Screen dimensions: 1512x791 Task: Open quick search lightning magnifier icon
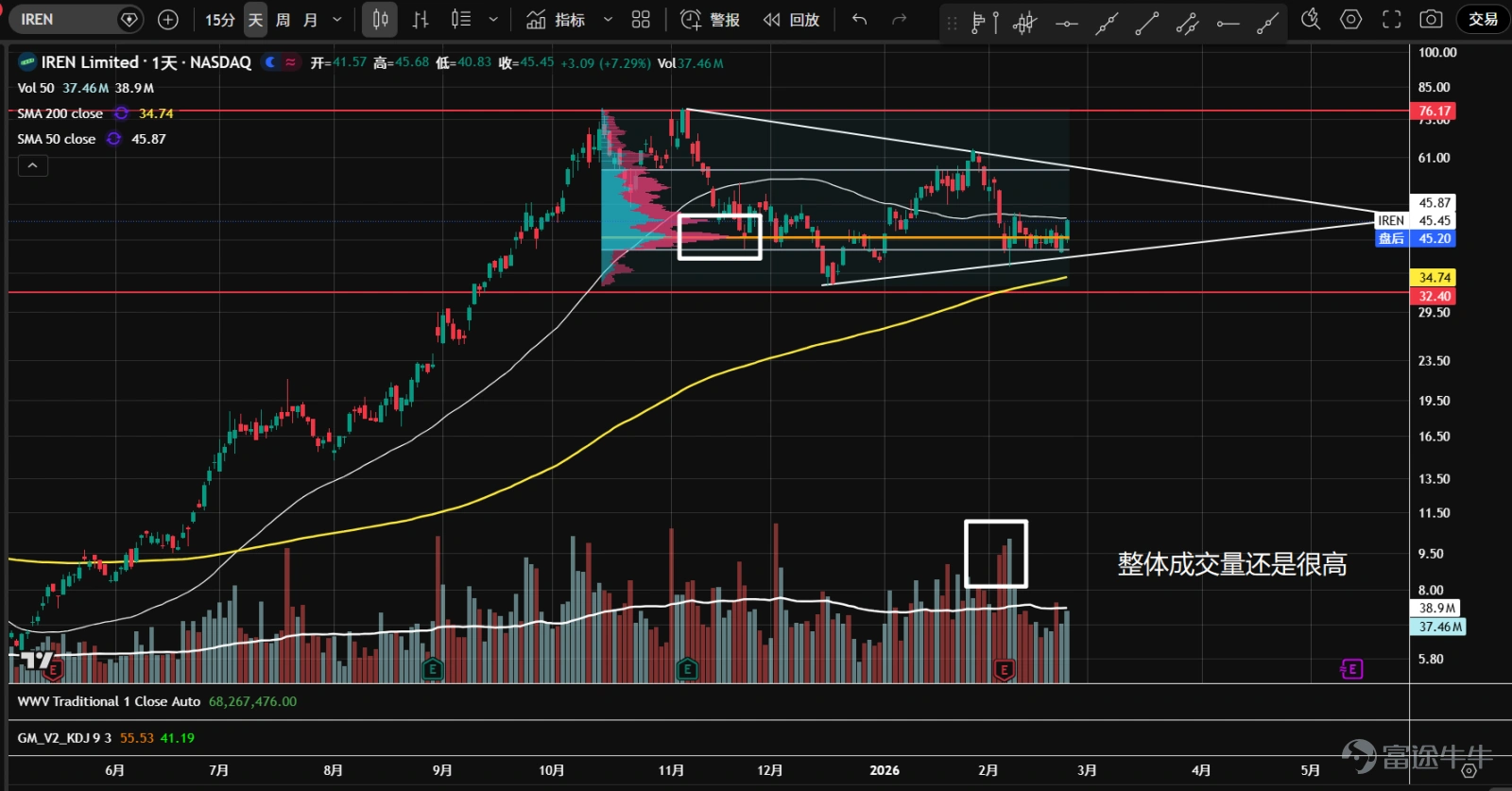click(1311, 19)
